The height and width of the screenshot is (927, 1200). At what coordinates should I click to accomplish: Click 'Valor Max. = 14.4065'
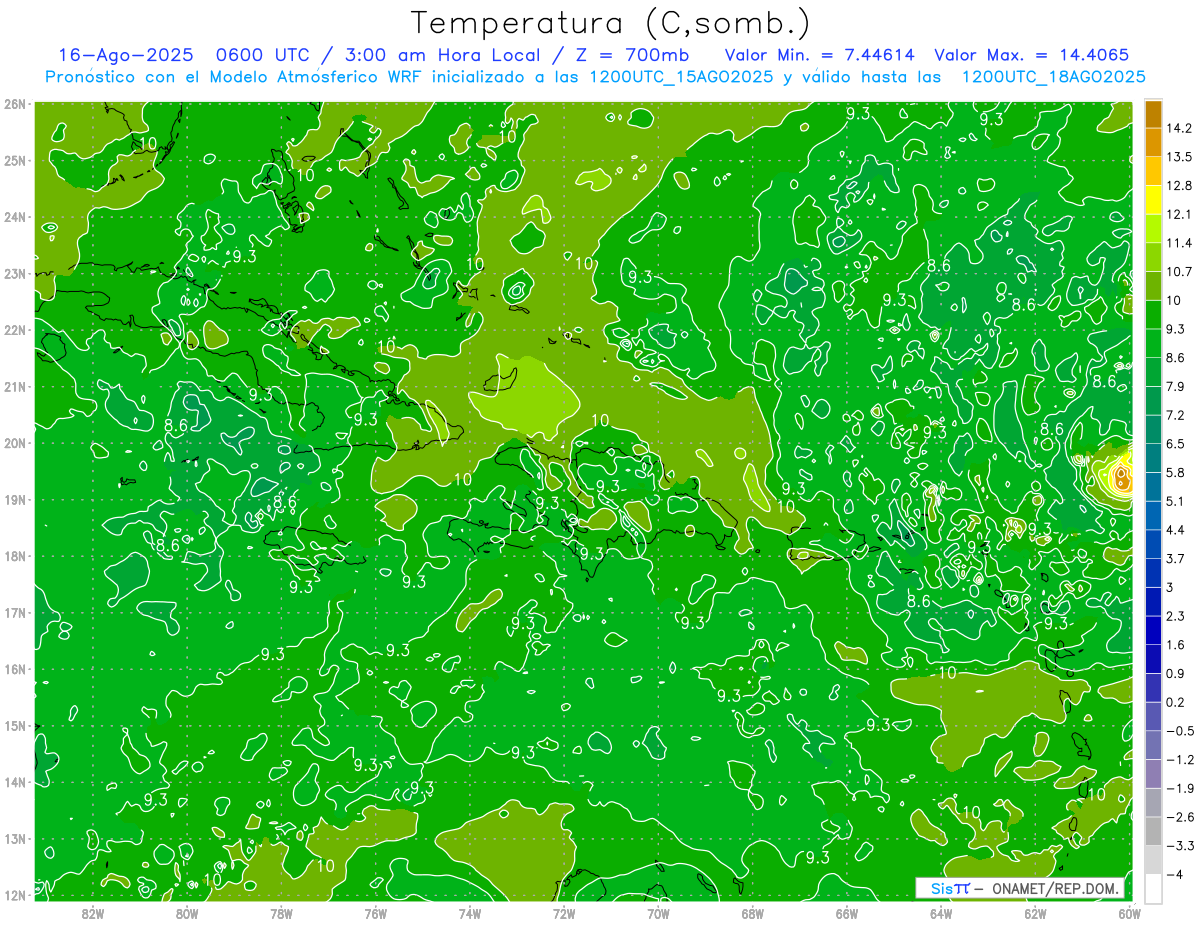(1032, 55)
